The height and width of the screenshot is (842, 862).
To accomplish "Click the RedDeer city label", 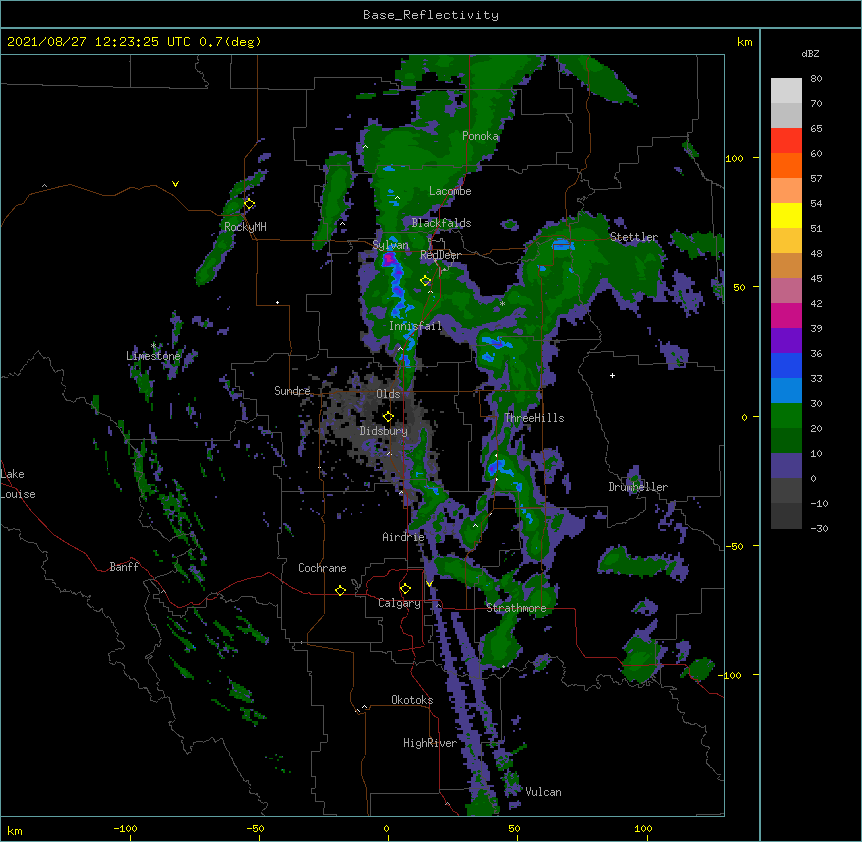I will [440, 255].
